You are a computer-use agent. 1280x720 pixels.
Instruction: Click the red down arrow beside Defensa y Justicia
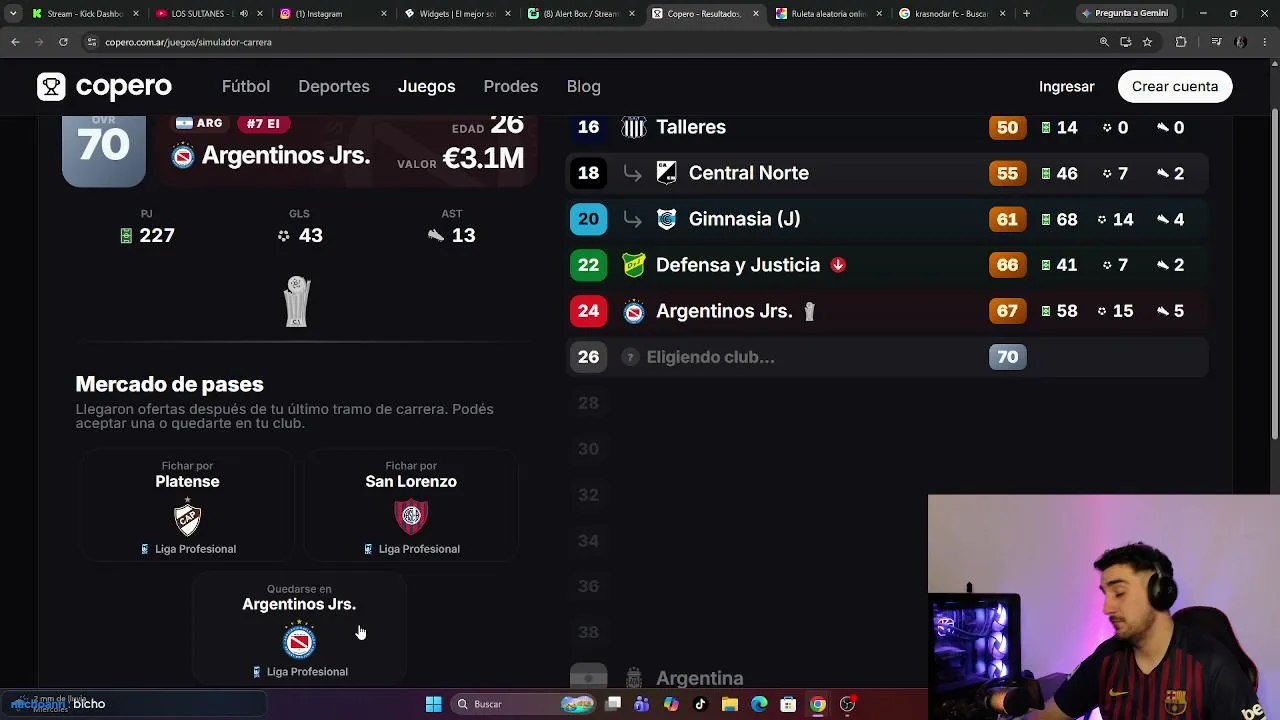coord(838,265)
